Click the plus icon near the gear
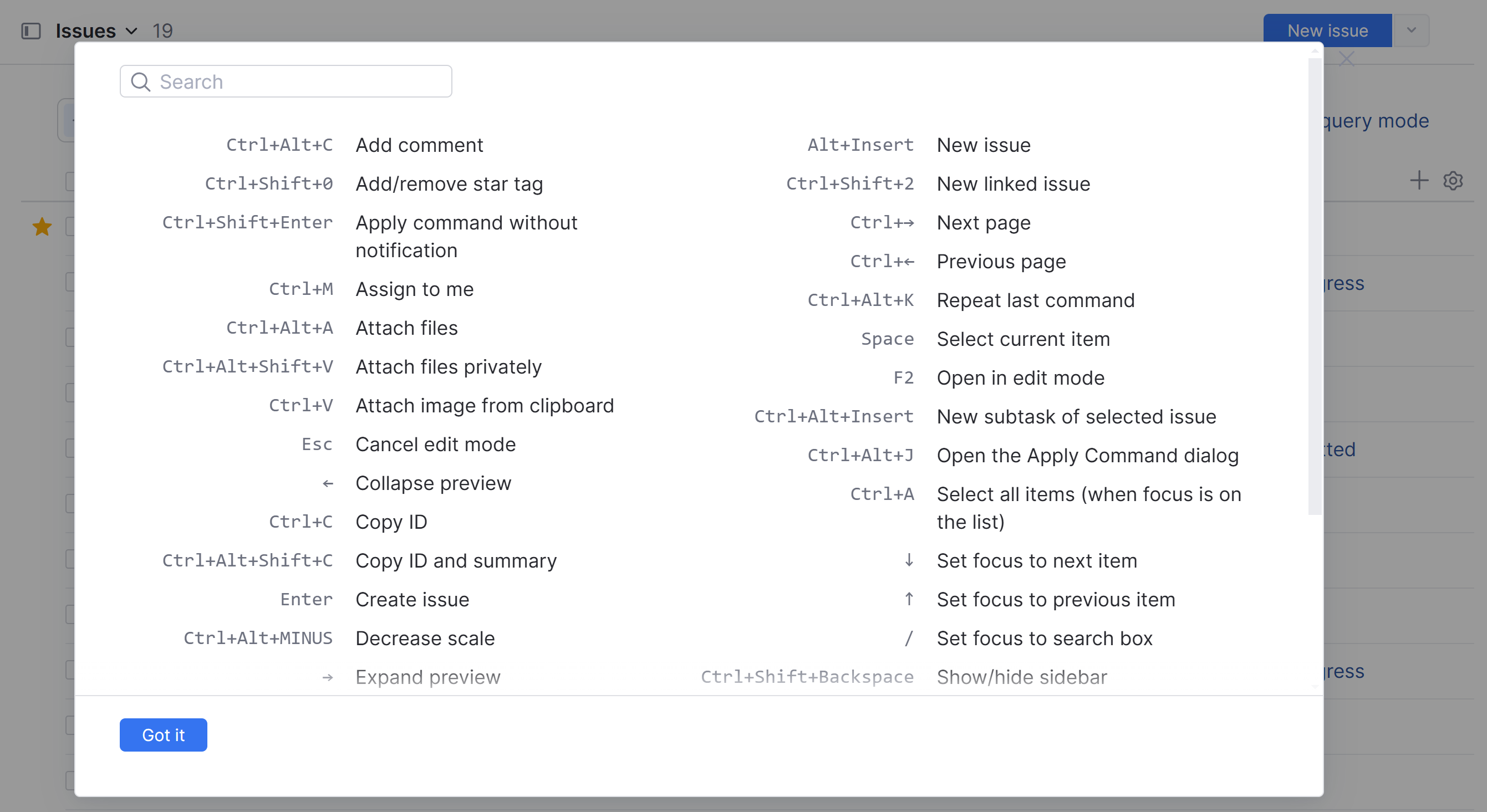 [1418, 181]
